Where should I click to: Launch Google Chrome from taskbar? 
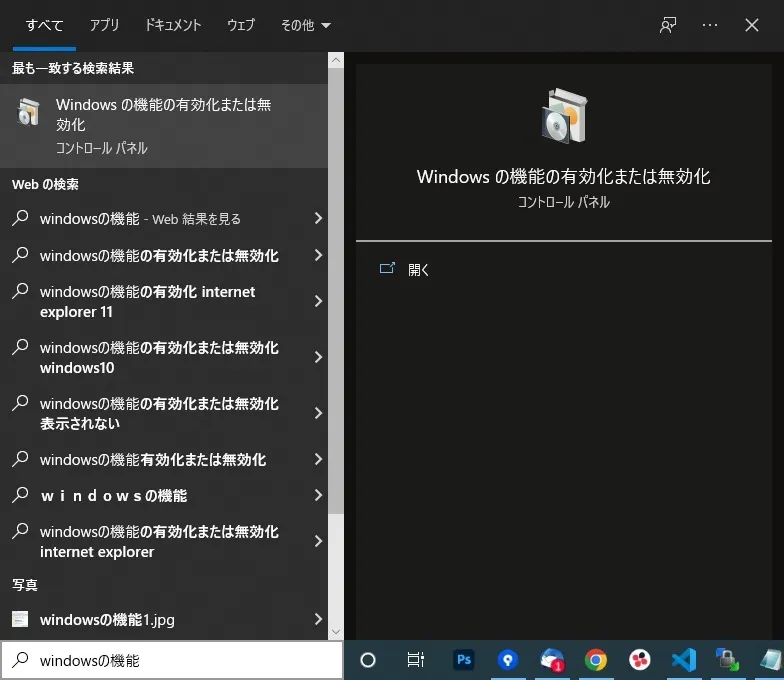tap(596, 660)
